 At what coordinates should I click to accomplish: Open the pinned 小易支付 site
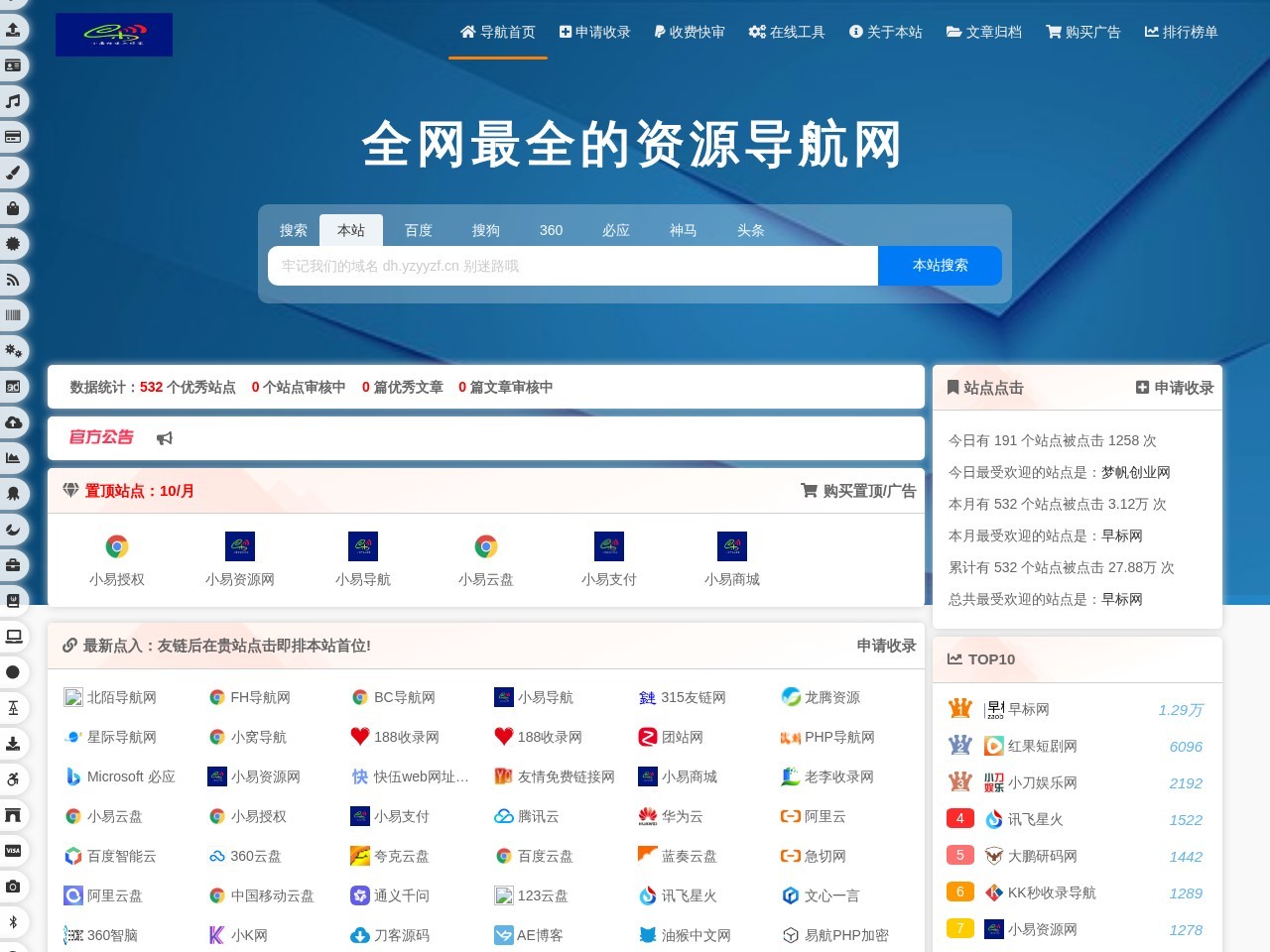pyautogui.click(x=609, y=560)
